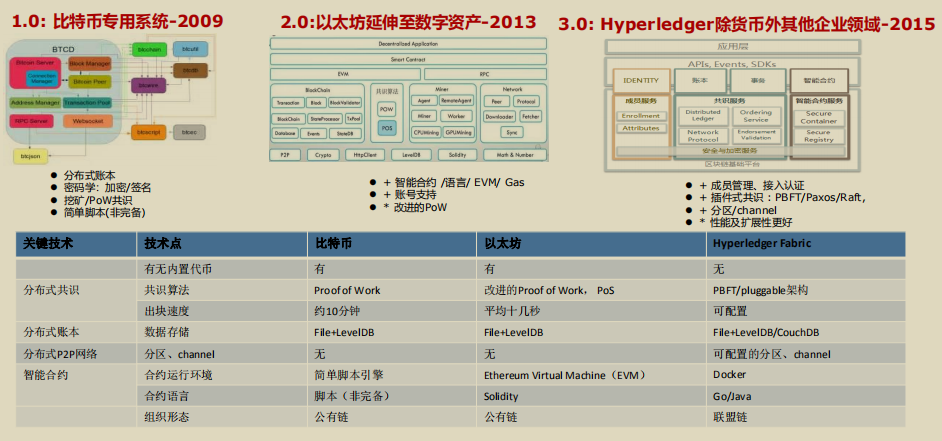Click the "APIs, Events, SDKs" label
The height and width of the screenshot is (441, 942).
coord(732,64)
